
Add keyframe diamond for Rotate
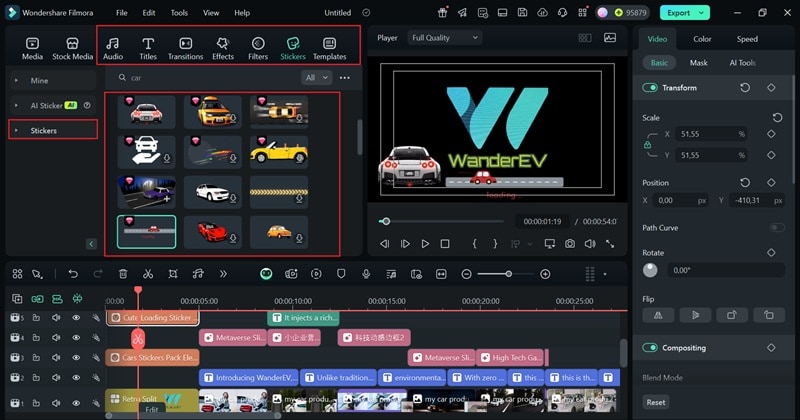pyautogui.click(x=771, y=253)
